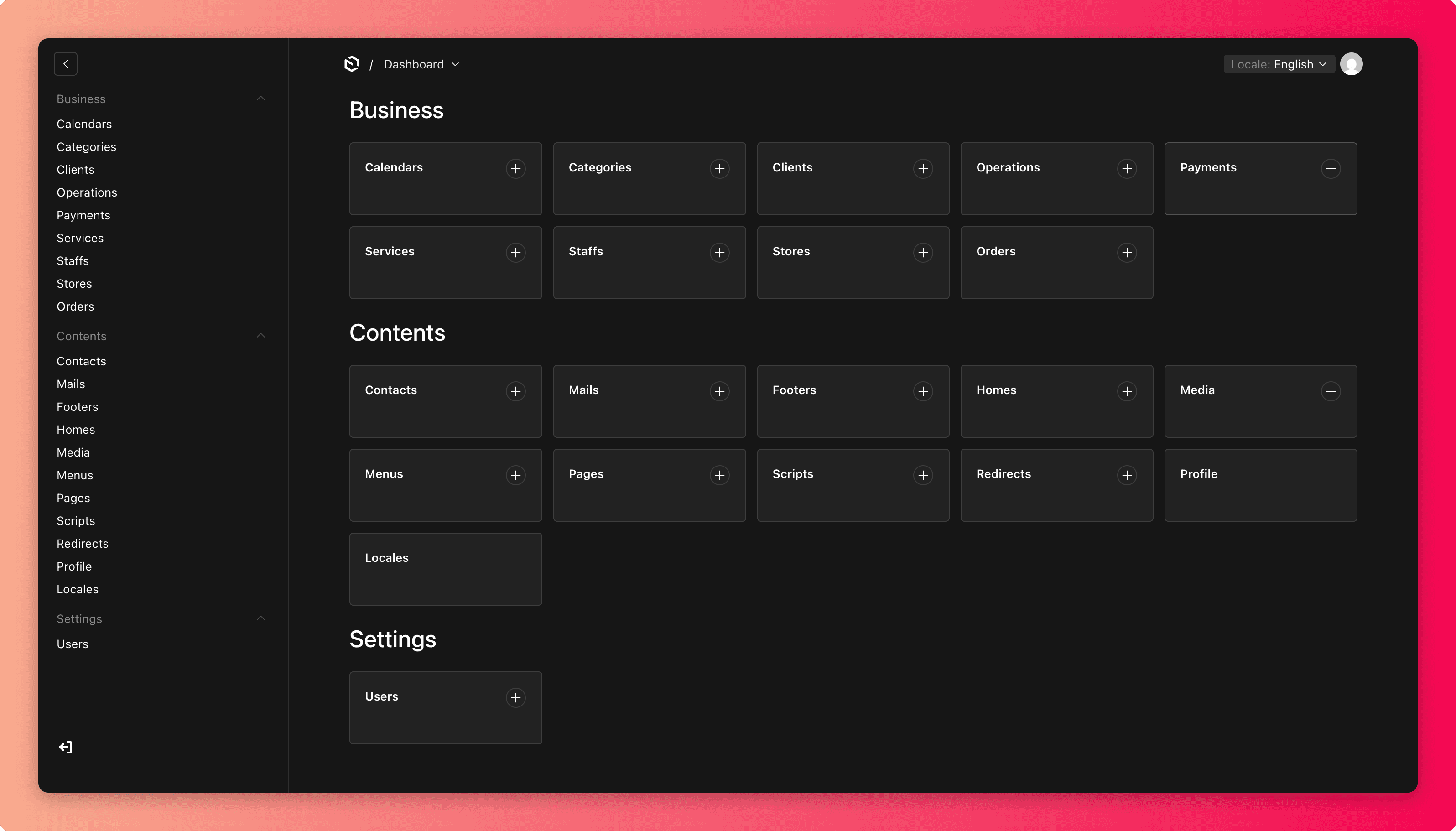Image resolution: width=1456 pixels, height=831 pixels.
Task: Open Scripts in the sidebar
Action: click(x=76, y=521)
